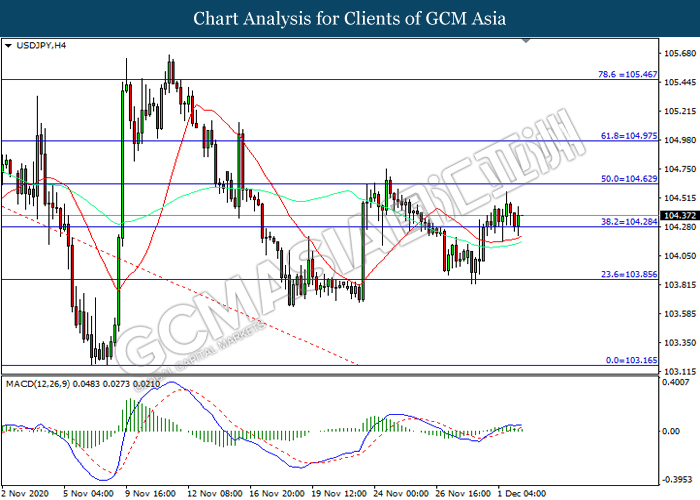Click the 104.980 price axis value
Image resolution: width=700 pixels, height=500 pixels.
pyautogui.click(x=680, y=140)
